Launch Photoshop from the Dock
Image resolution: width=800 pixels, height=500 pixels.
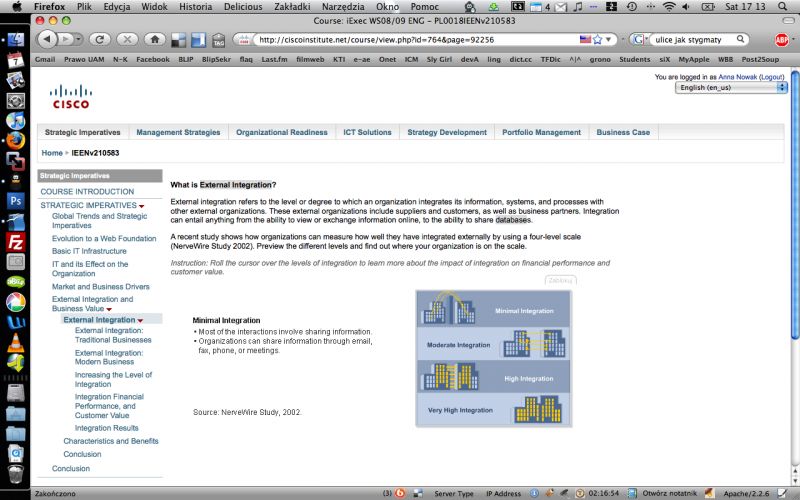[x=15, y=201]
